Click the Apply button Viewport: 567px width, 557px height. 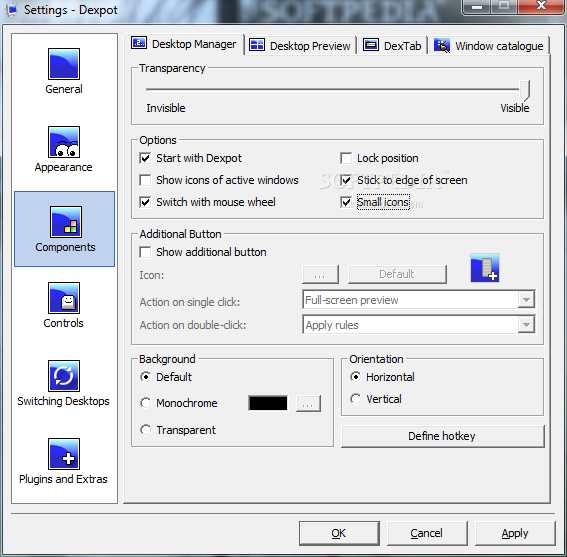point(515,533)
